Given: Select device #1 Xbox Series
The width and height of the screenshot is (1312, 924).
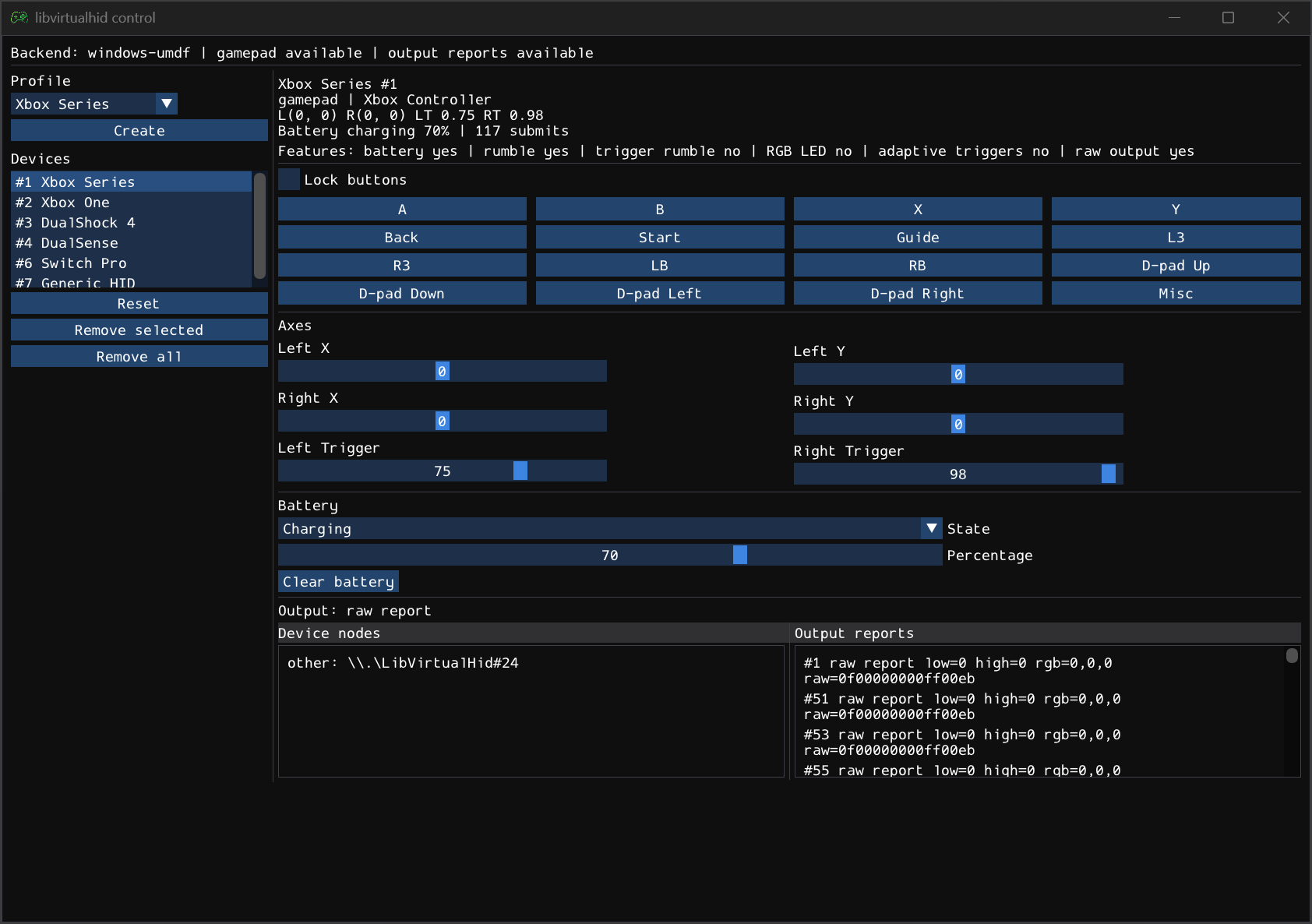Looking at the screenshot, I should 131,182.
